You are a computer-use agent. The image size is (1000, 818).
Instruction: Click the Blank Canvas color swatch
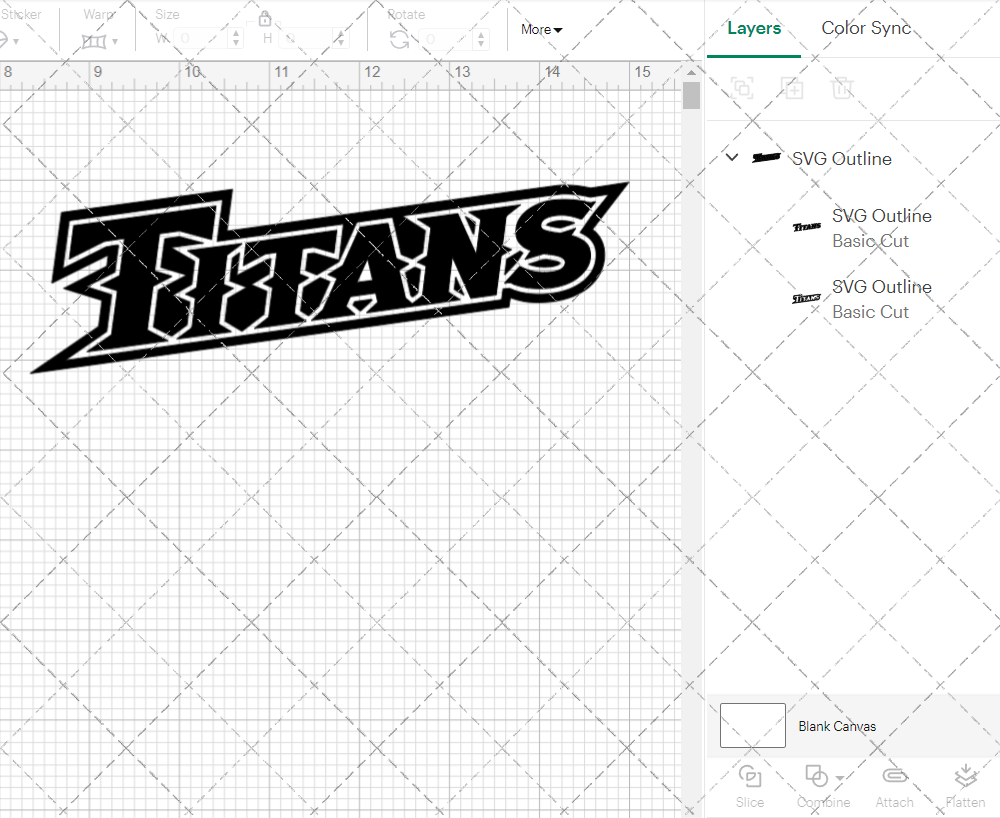click(x=752, y=726)
